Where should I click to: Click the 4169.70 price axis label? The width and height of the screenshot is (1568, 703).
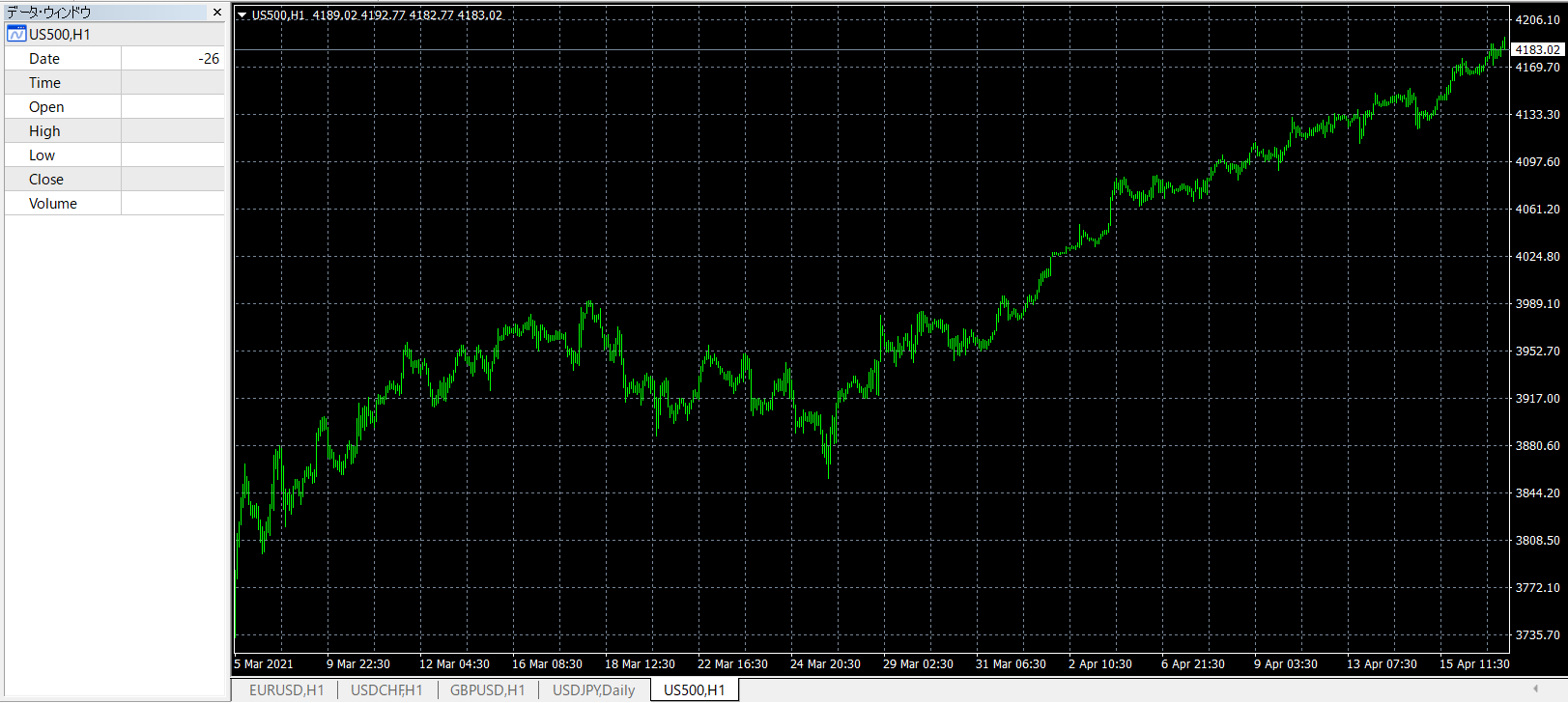point(1537,68)
